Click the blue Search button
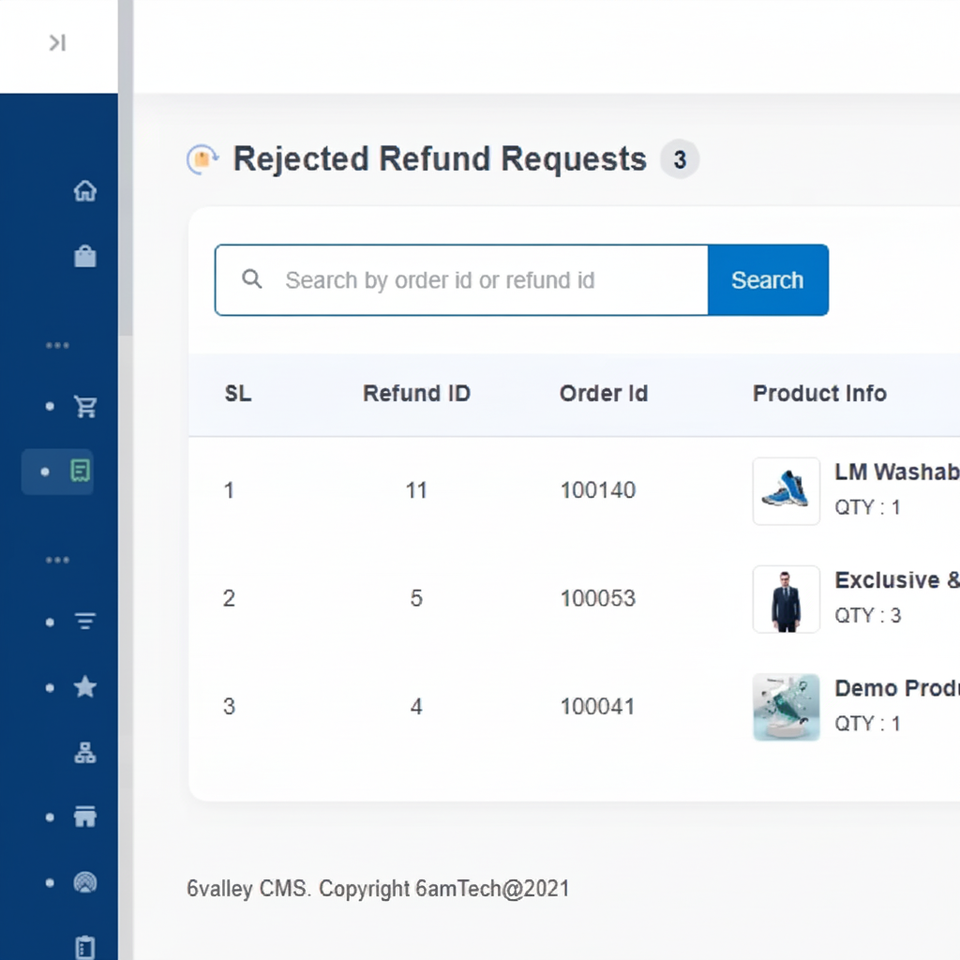The image size is (960, 960). 767,280
